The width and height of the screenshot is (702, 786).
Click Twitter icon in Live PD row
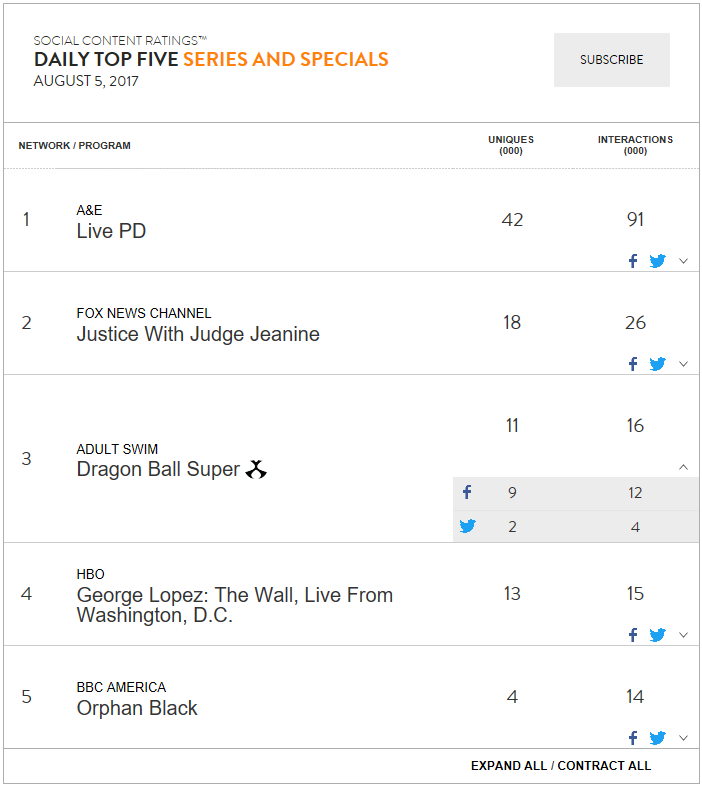(657, 261)
